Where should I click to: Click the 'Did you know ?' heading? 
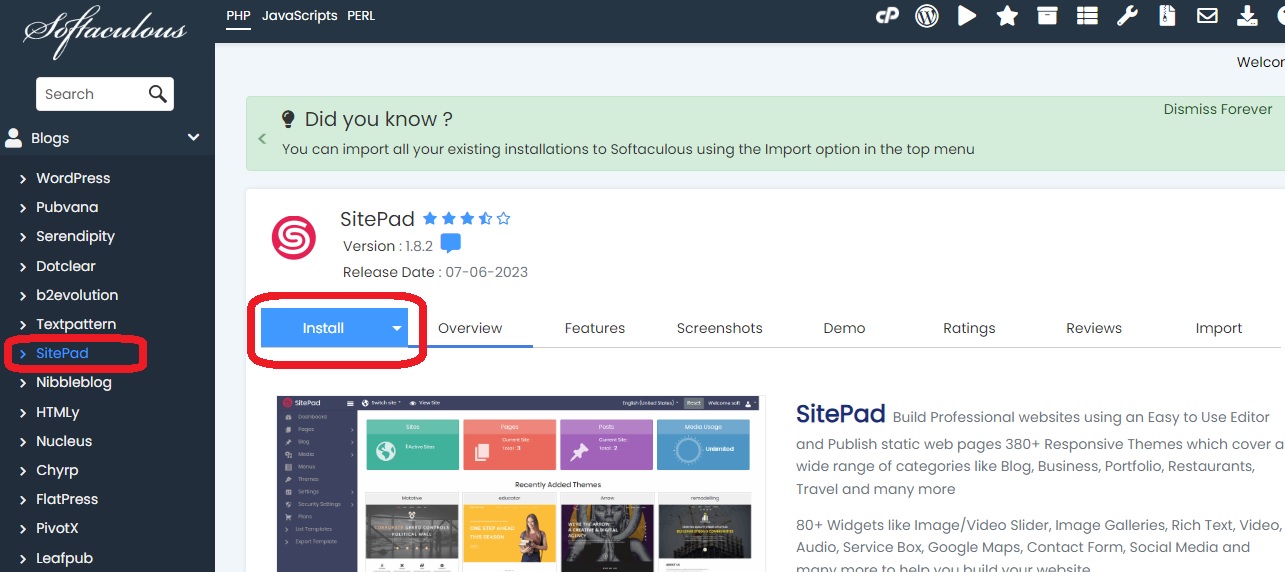tap(379, 119)
